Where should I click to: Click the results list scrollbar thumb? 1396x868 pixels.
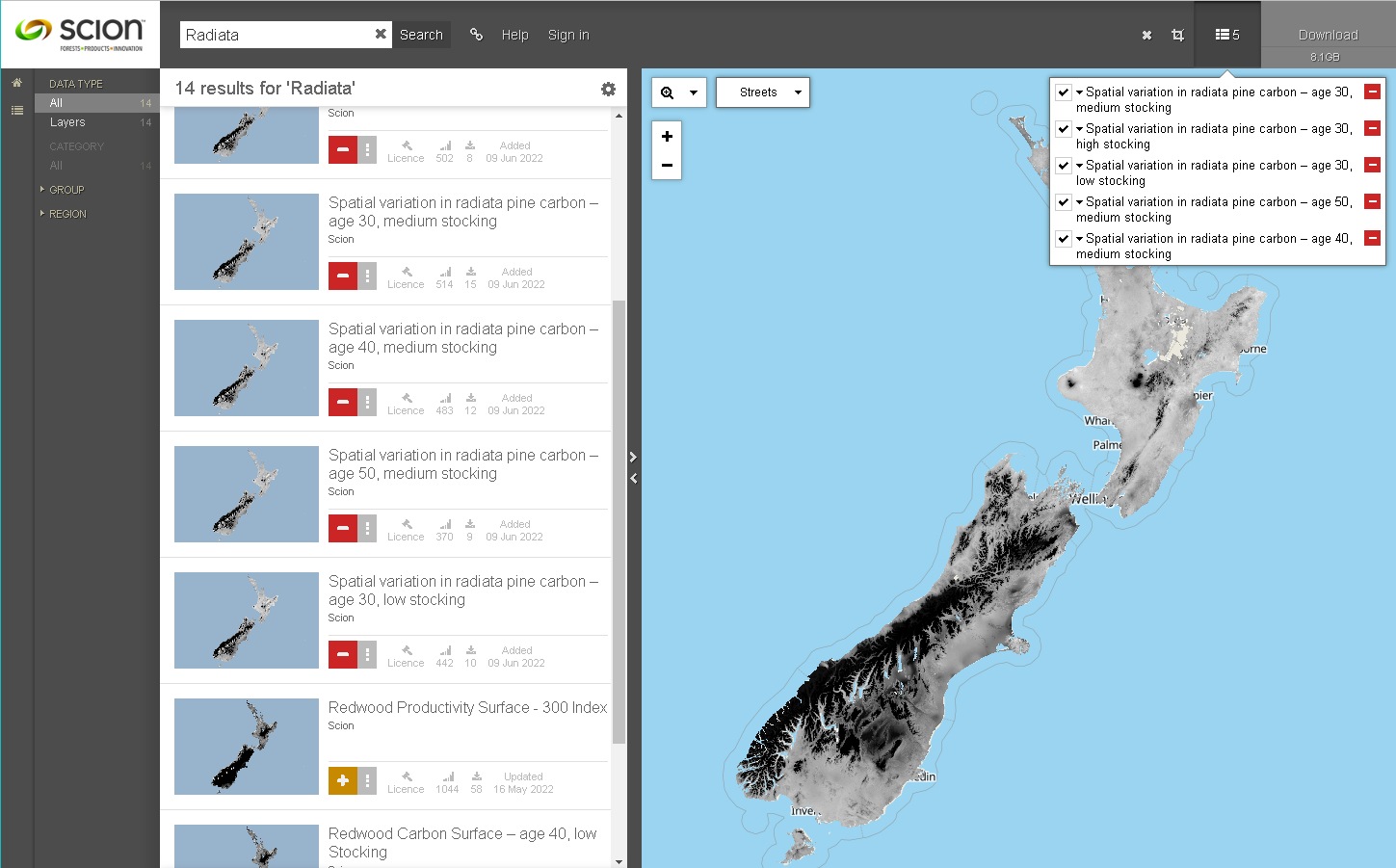(x=619, y=521)
